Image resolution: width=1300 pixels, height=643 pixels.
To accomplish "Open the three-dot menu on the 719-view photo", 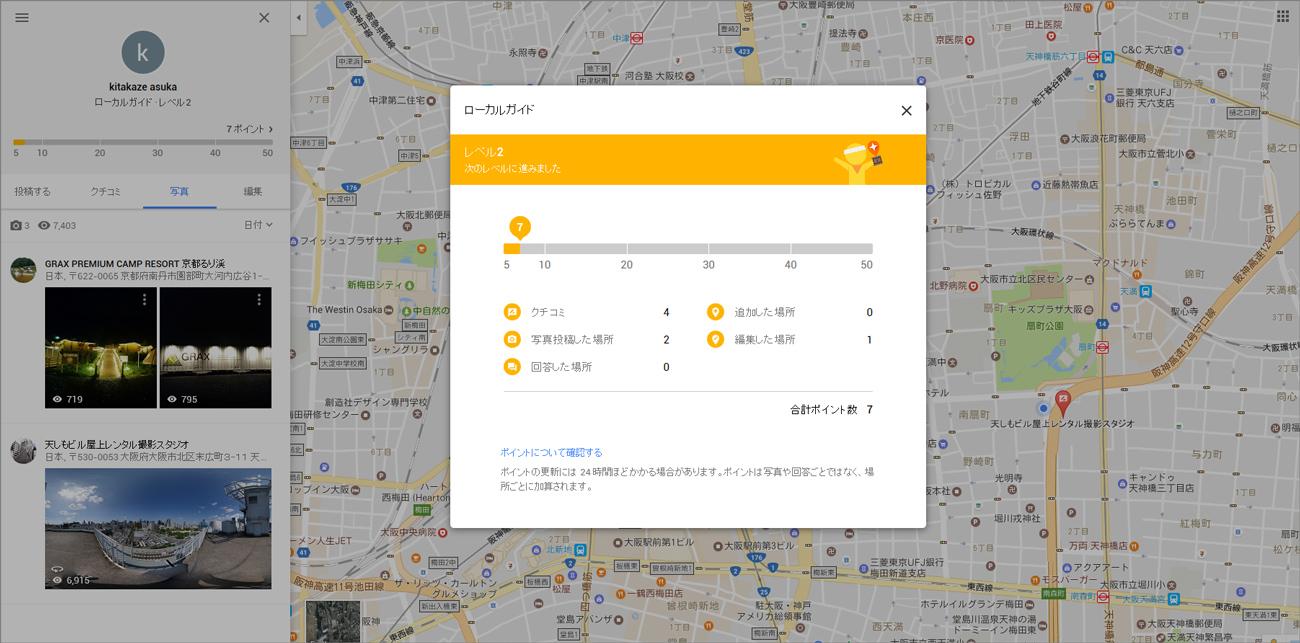I will point(145,299).
